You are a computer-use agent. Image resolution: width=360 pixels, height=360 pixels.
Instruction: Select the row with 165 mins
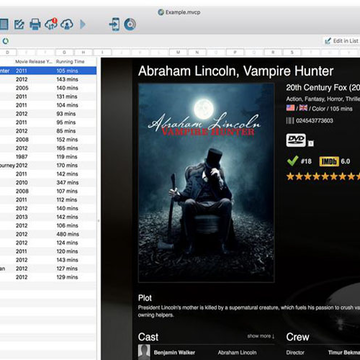48,148
